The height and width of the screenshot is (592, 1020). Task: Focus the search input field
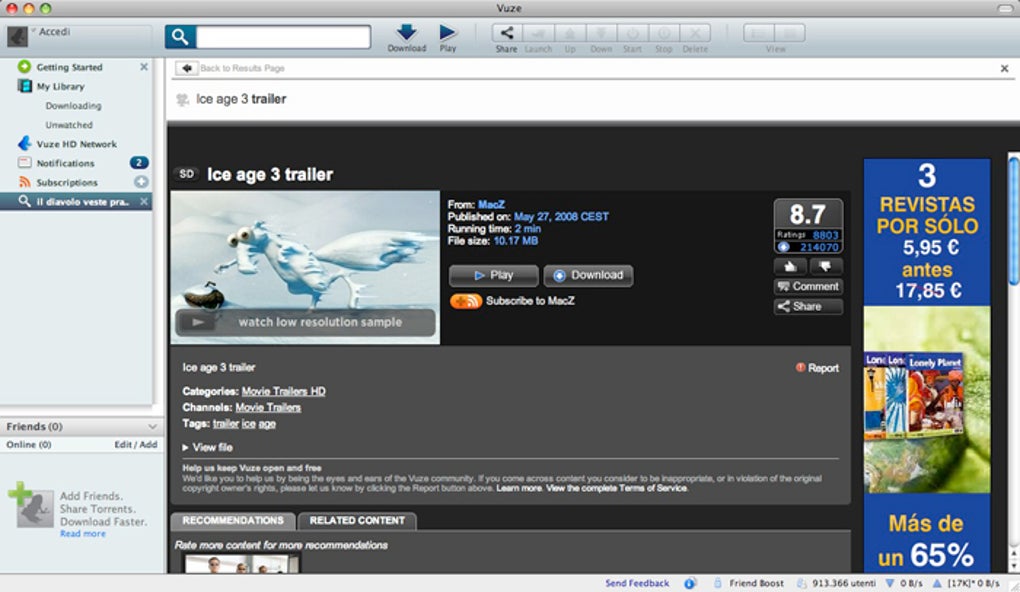pos(283,37)
